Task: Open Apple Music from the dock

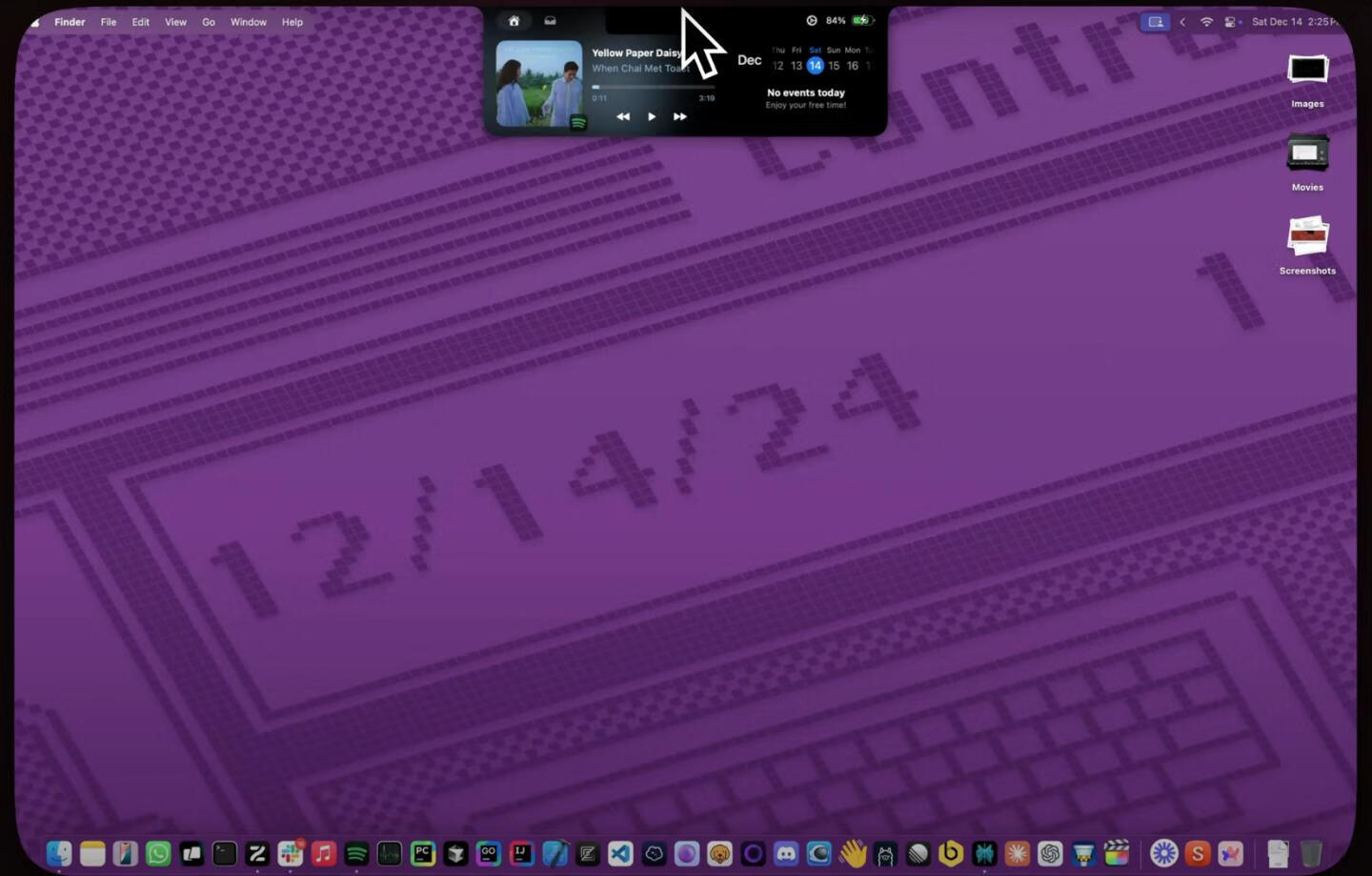Action: [x=323, y=853]
